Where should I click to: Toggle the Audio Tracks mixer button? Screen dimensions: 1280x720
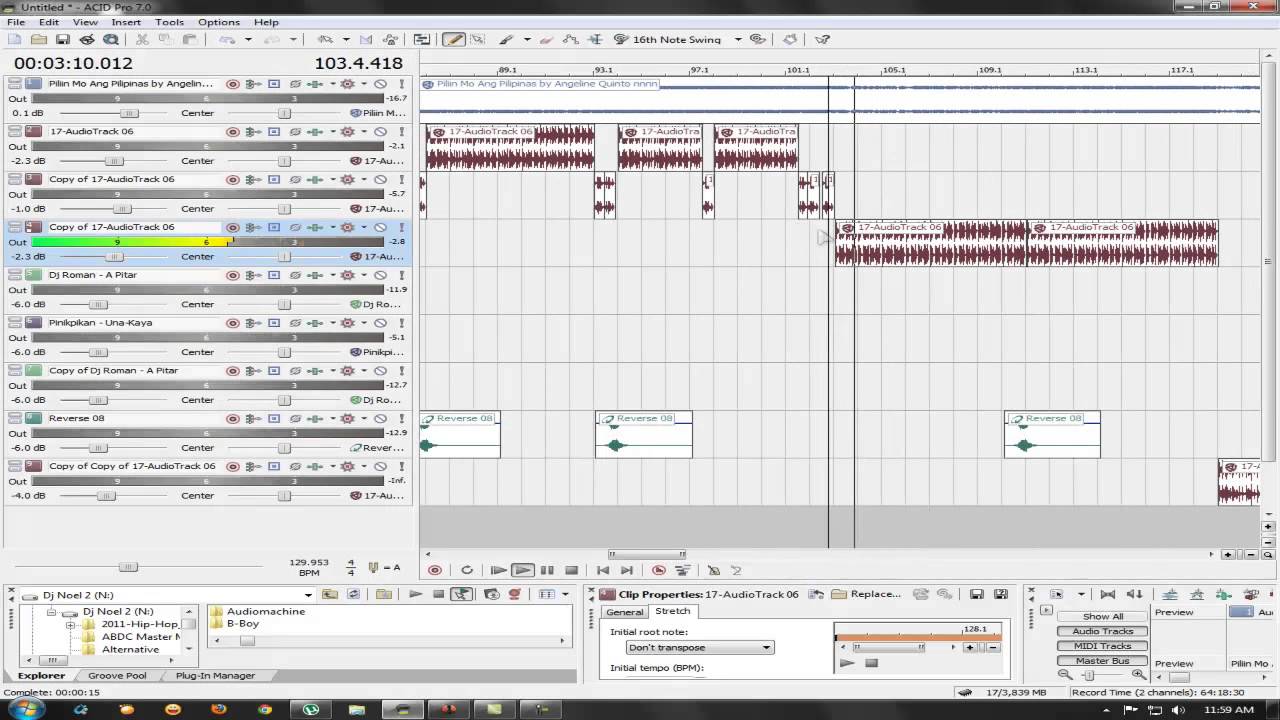(x=1102, y=632)
